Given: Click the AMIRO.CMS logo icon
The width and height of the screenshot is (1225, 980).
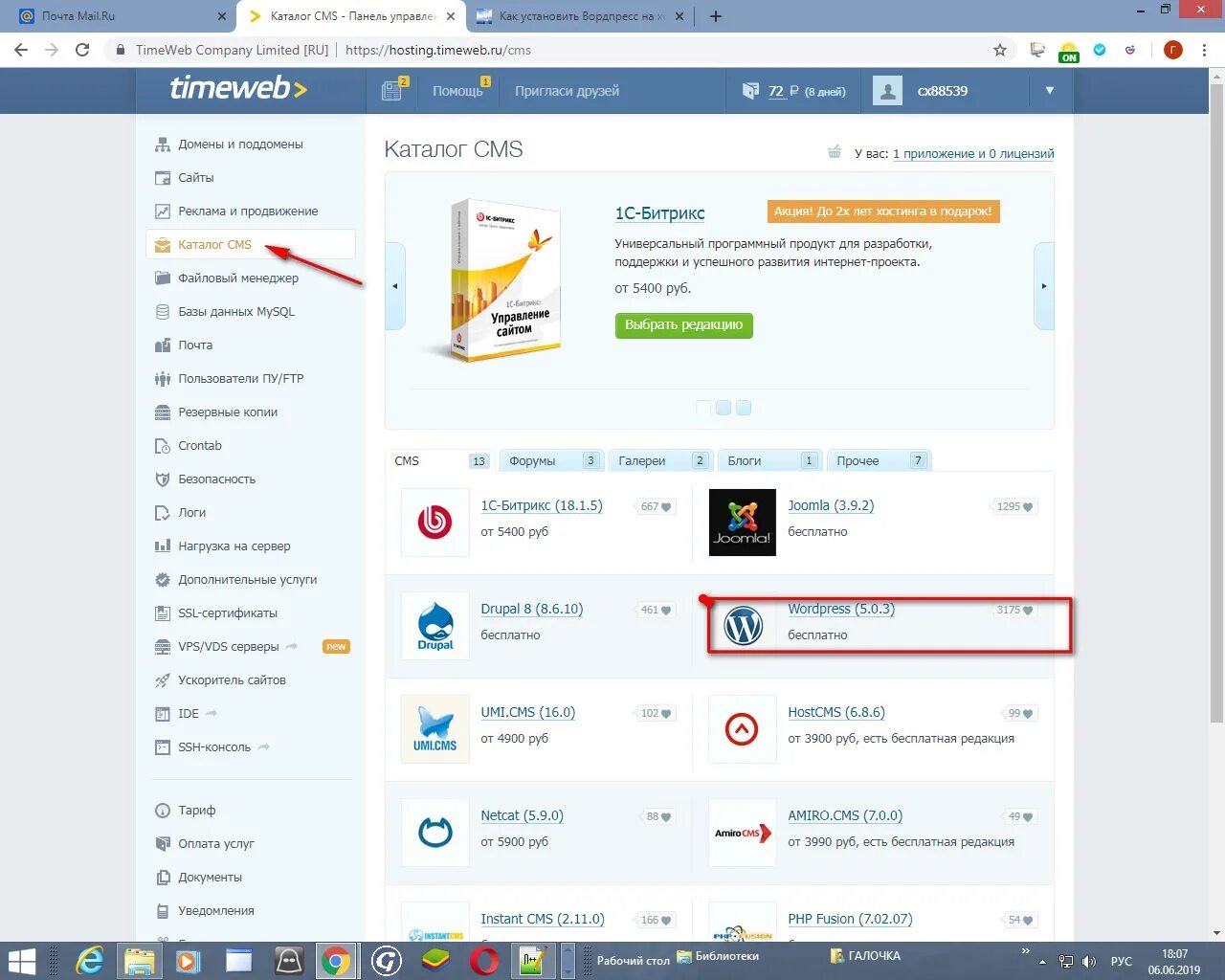Looking at the screenshot, I should (743, 833).
